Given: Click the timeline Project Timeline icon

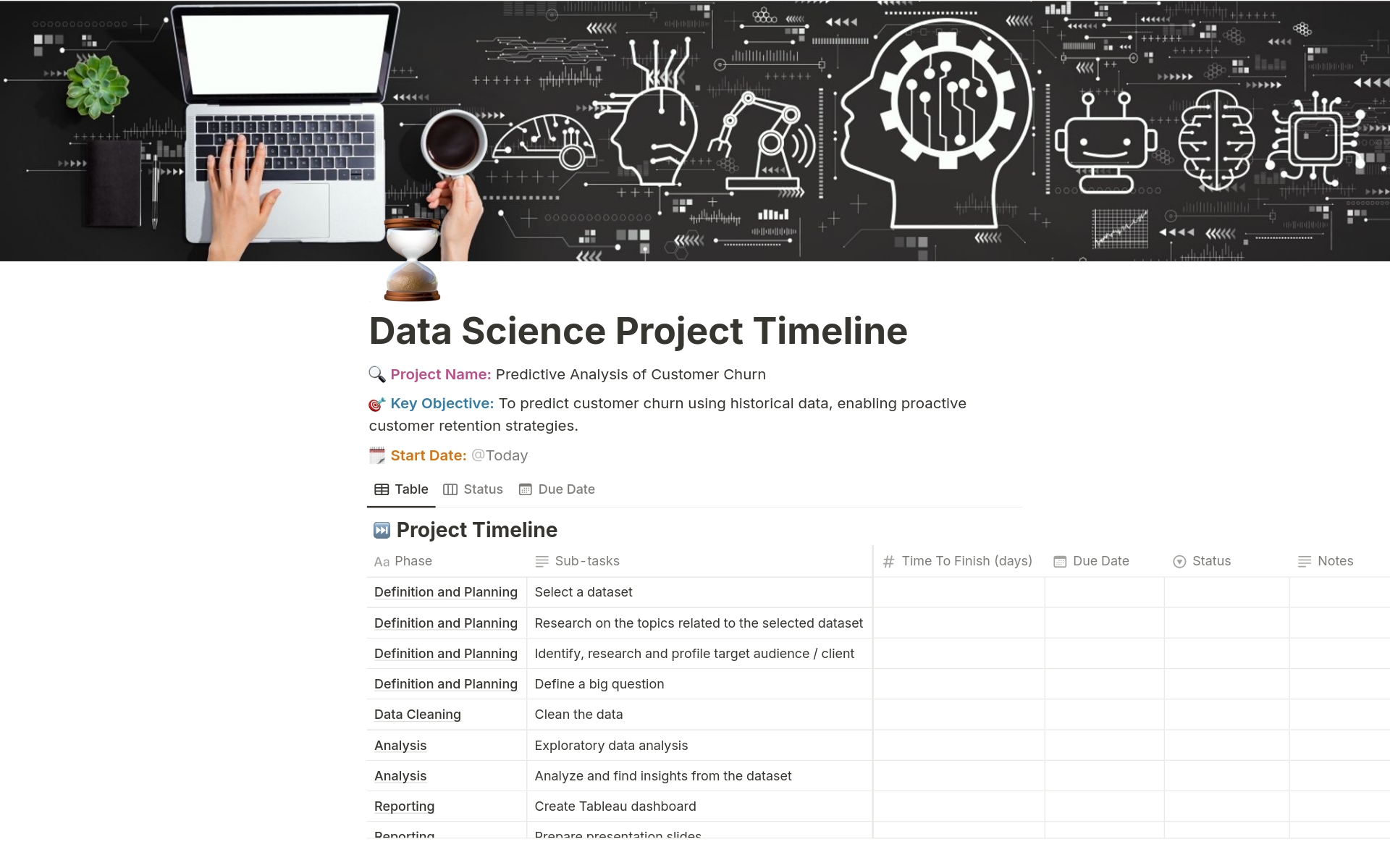Looking at the screenshot, I should pos(380,530).
